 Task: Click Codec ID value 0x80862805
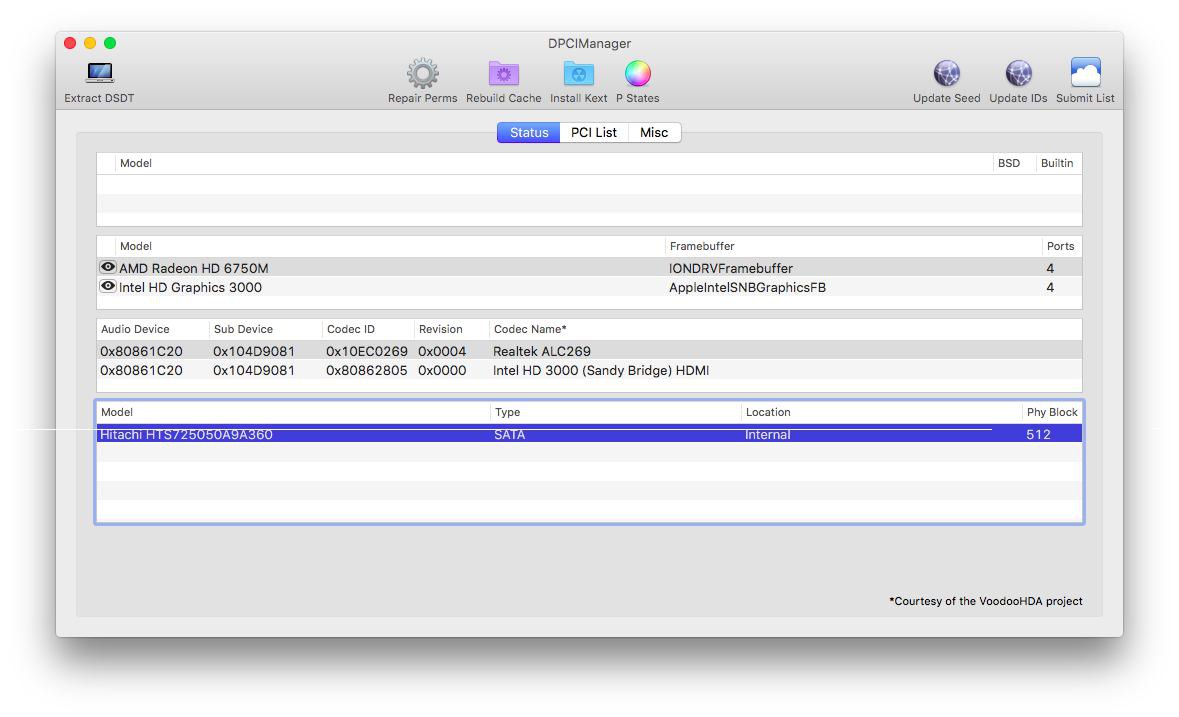pyautogui.click(x=367, y=371)
